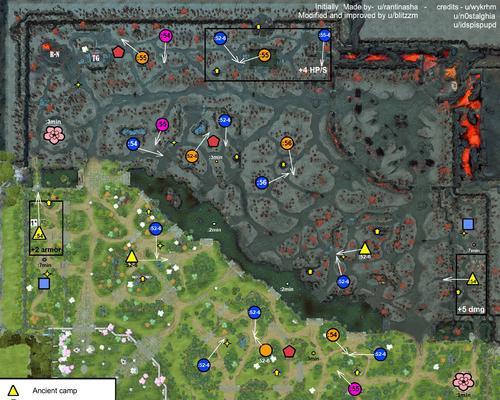The height and width of the screenshot is (400, 500).
Task: Select the blue :55-4 circle marker
Action: click(324, 35)
